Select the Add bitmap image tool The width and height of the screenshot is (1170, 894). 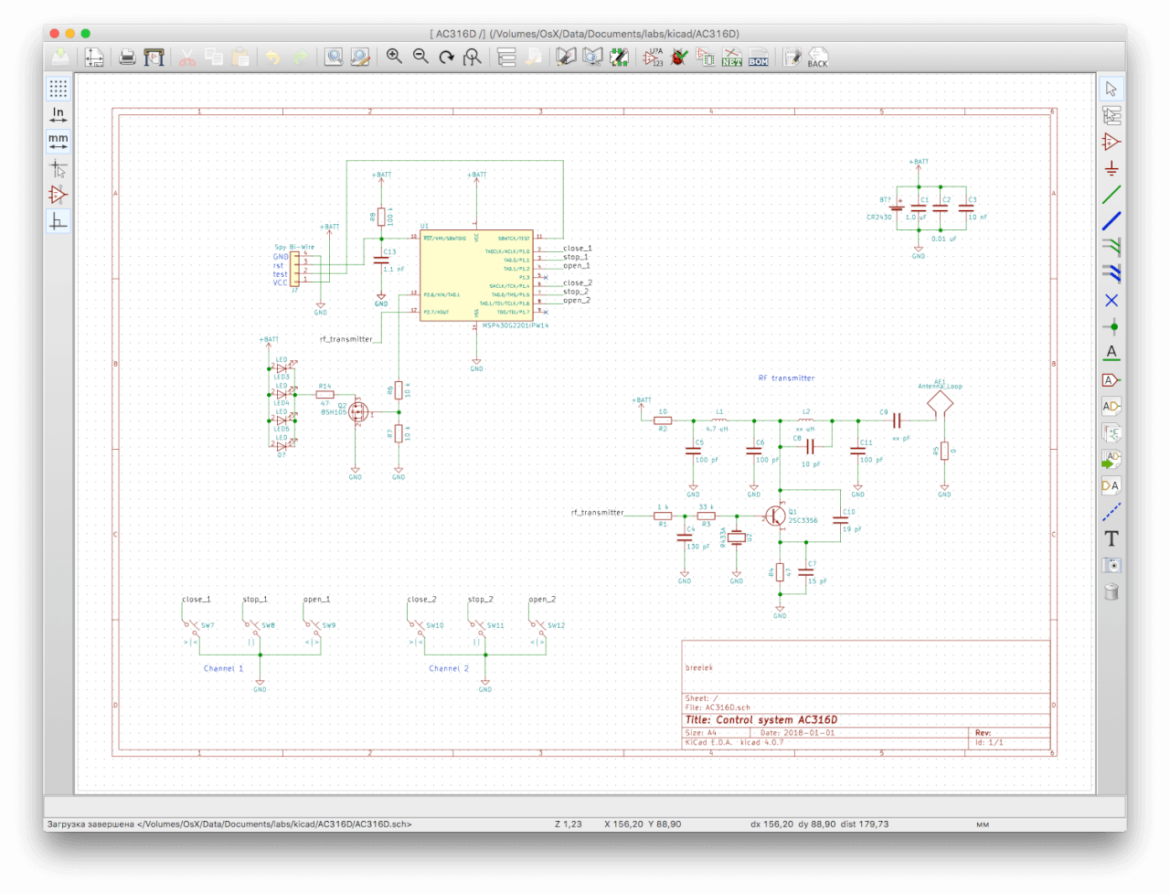tap(1111, 566)
